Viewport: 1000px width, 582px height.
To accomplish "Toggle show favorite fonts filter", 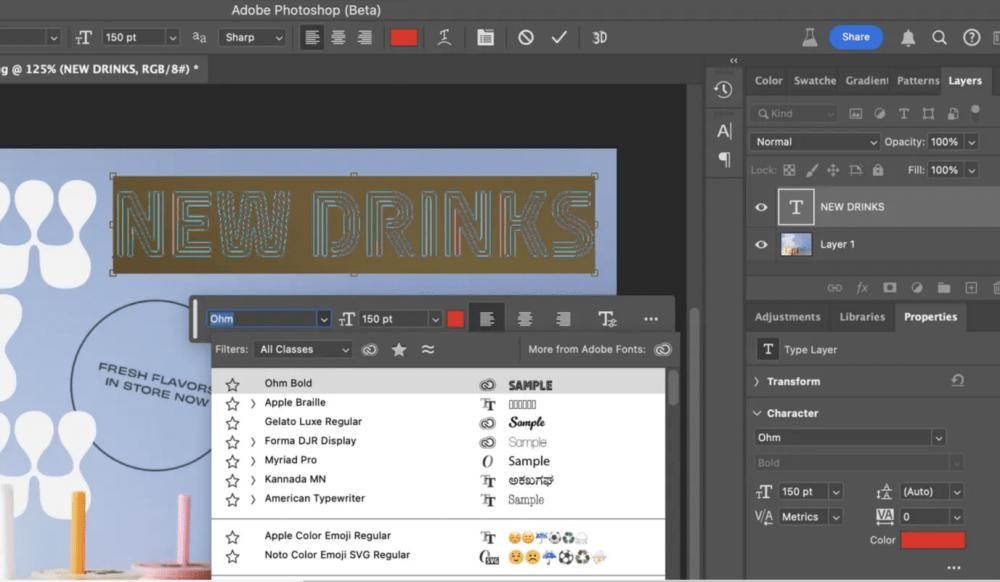I will [x=399, y=349].
